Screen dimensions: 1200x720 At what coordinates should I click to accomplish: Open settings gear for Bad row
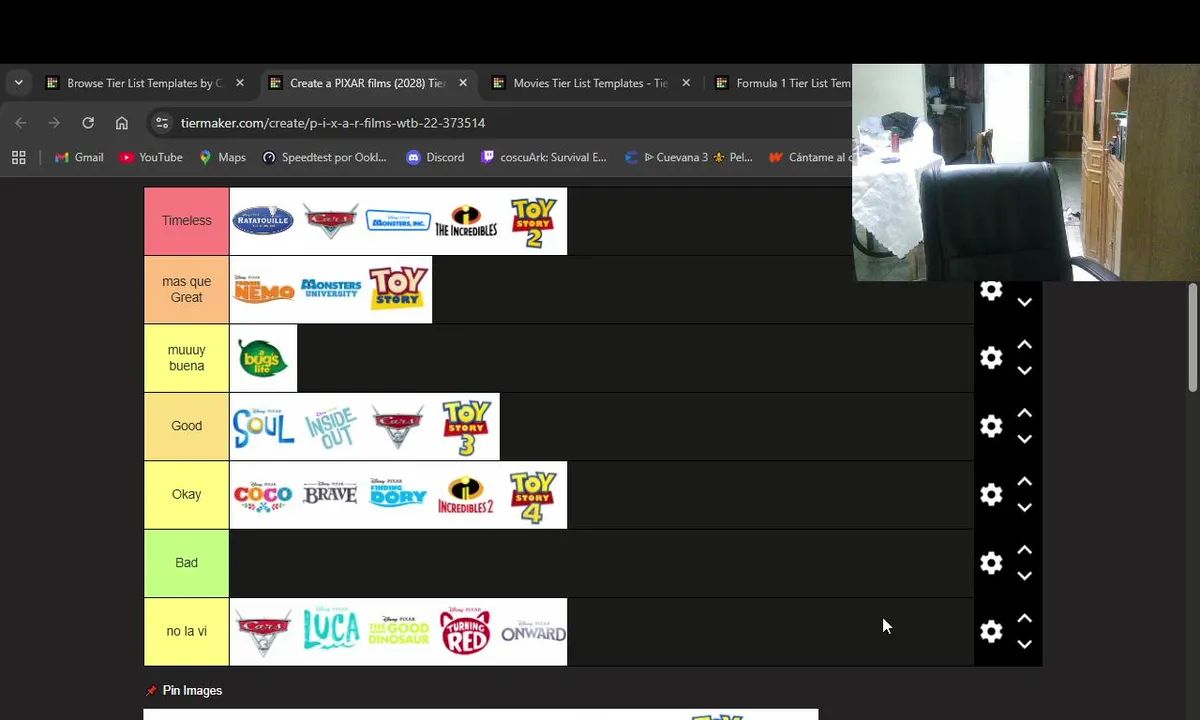click(991, 563)
